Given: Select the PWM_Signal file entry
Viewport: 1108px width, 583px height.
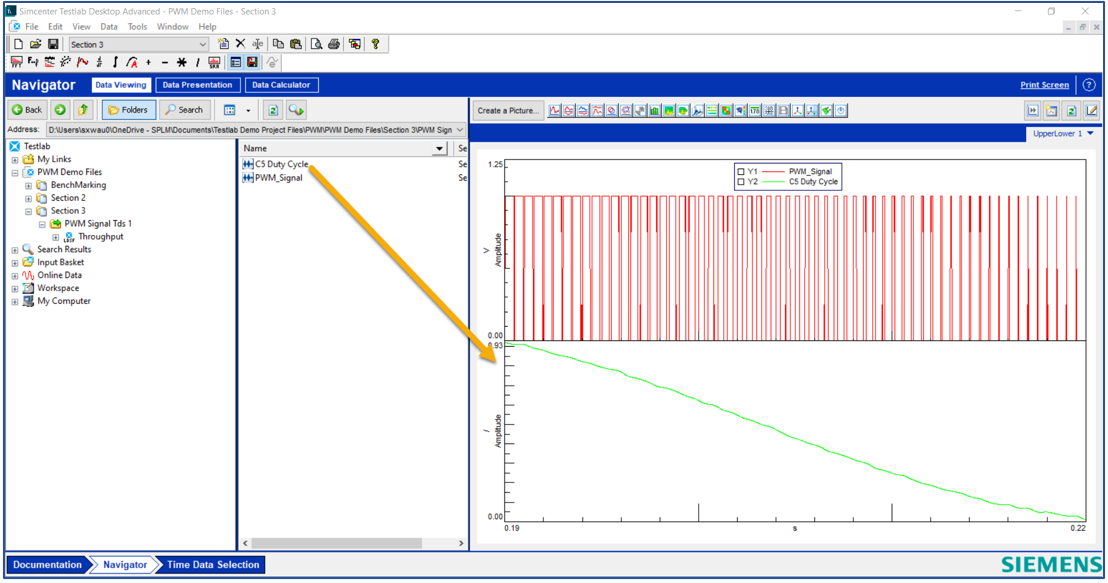Looking at the screenshot, I should coord(273,177).
